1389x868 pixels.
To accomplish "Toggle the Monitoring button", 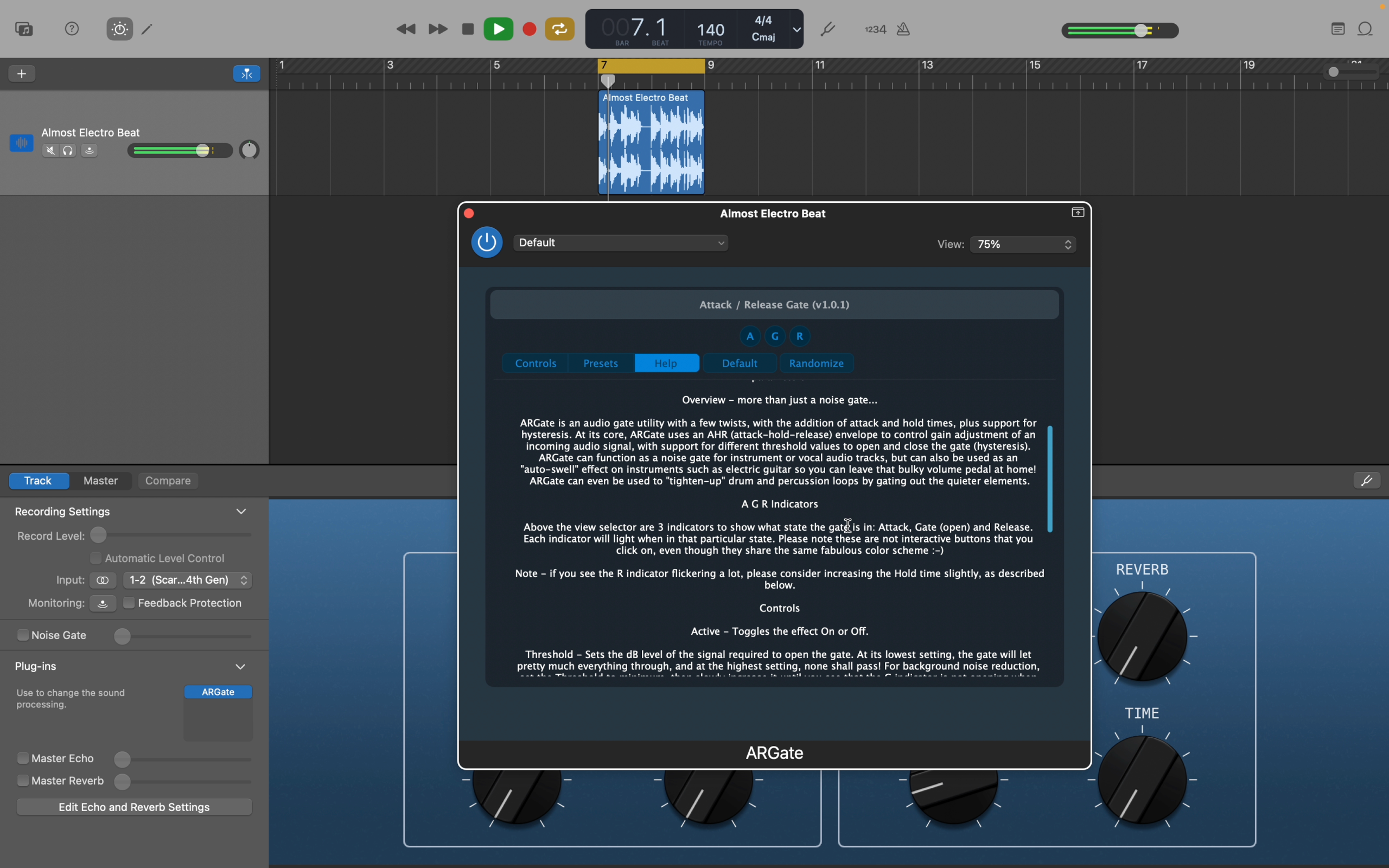I will click(103, 603).
